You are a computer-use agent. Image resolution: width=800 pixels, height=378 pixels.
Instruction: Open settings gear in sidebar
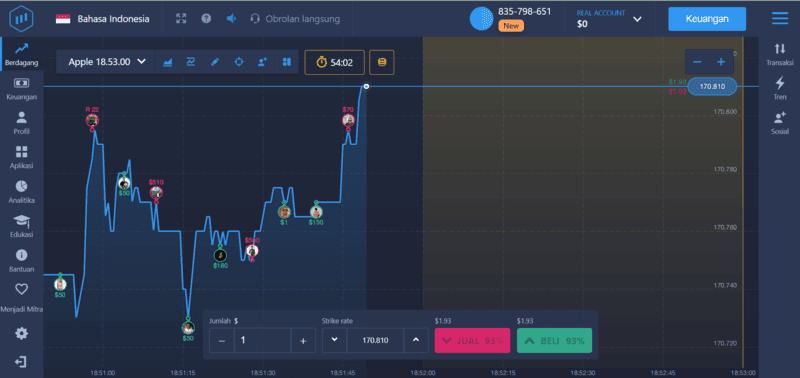(x=21, y=334)
